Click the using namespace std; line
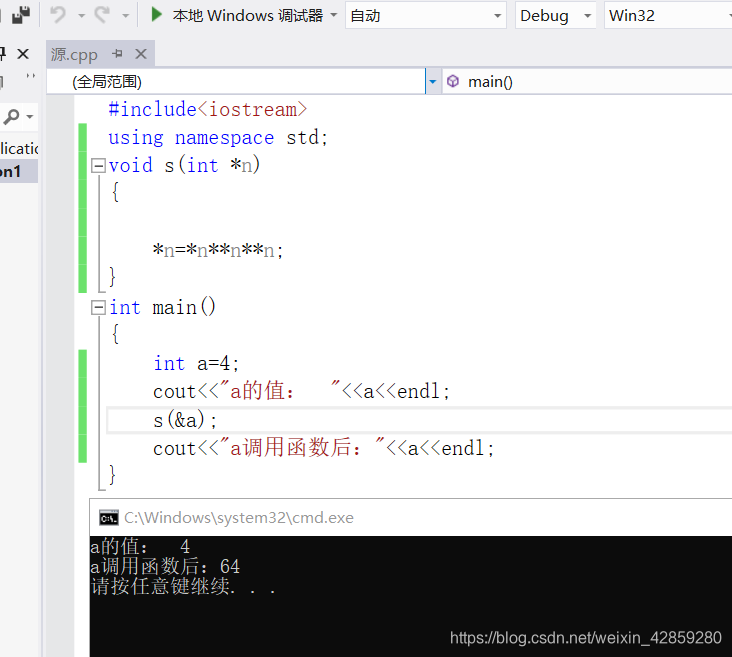This screenshot has width=732, height=657. coord(218,137)
